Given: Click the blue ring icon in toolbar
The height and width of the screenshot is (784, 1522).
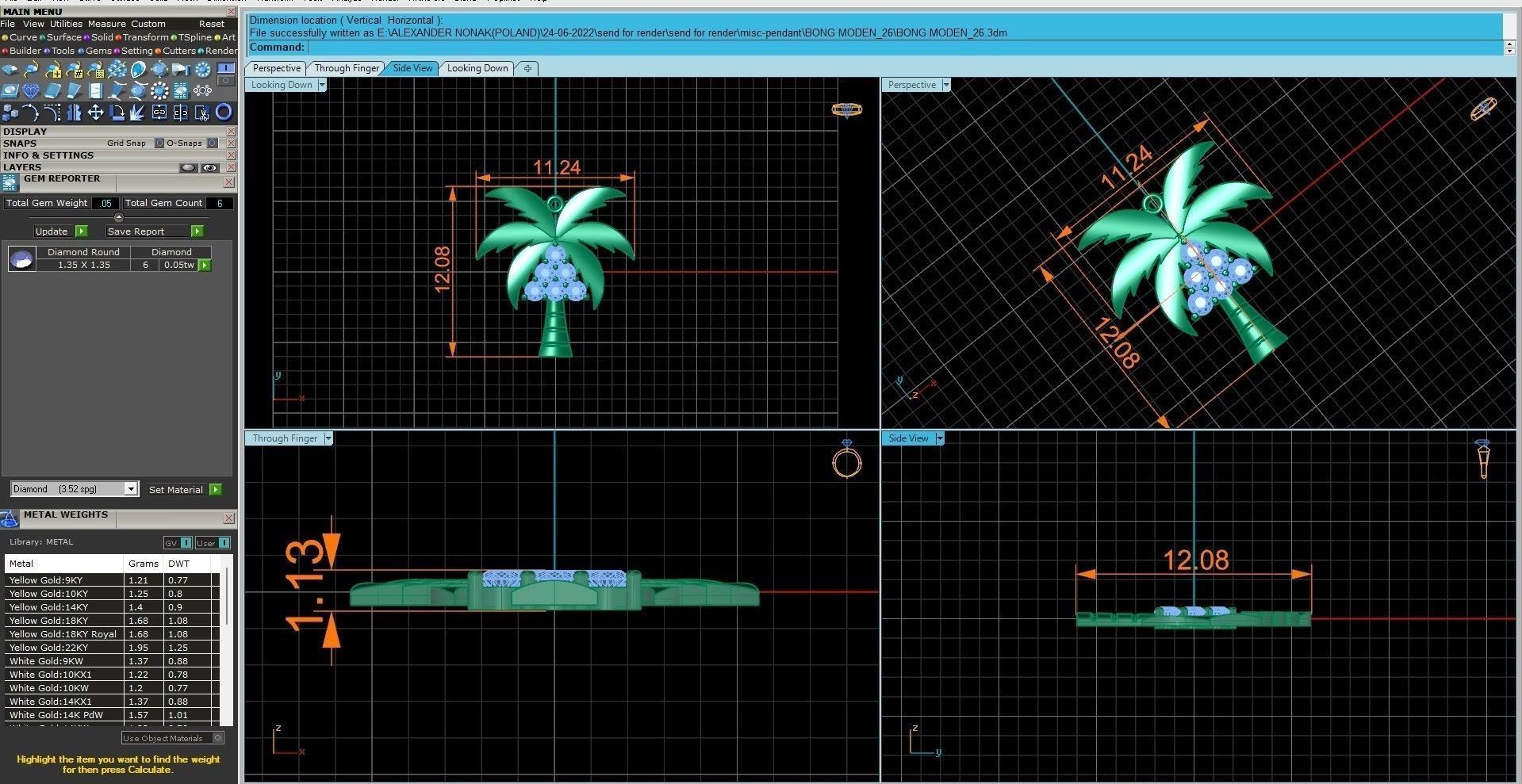Looking at the screenshot, I should pyautogui.click(x=224, y=113).
